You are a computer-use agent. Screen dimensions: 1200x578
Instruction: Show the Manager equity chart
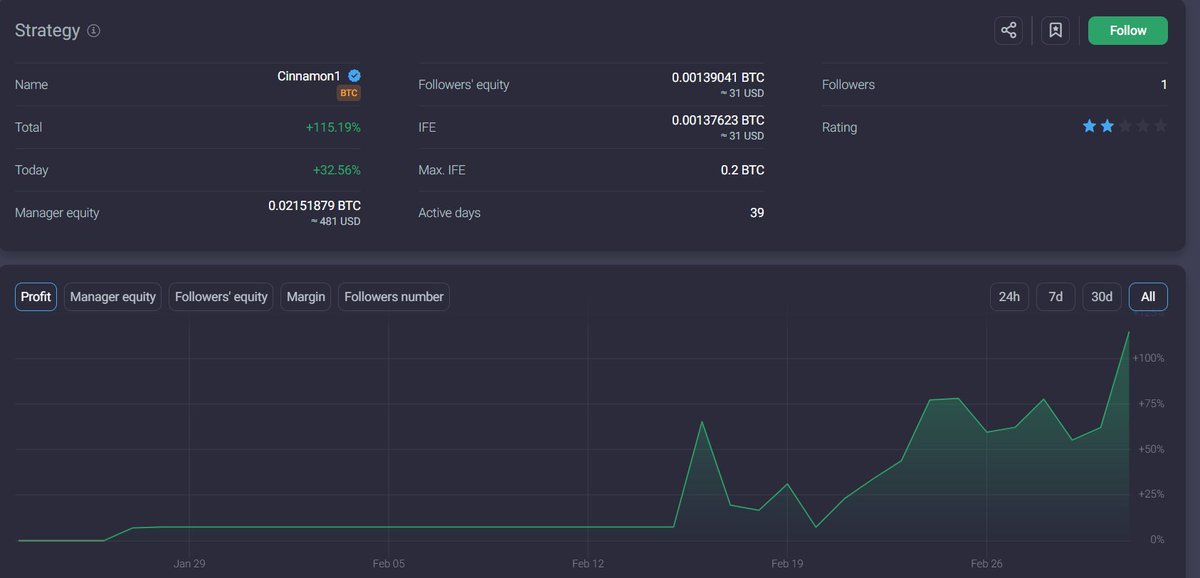pyautogui.click(x=113, y=297)
